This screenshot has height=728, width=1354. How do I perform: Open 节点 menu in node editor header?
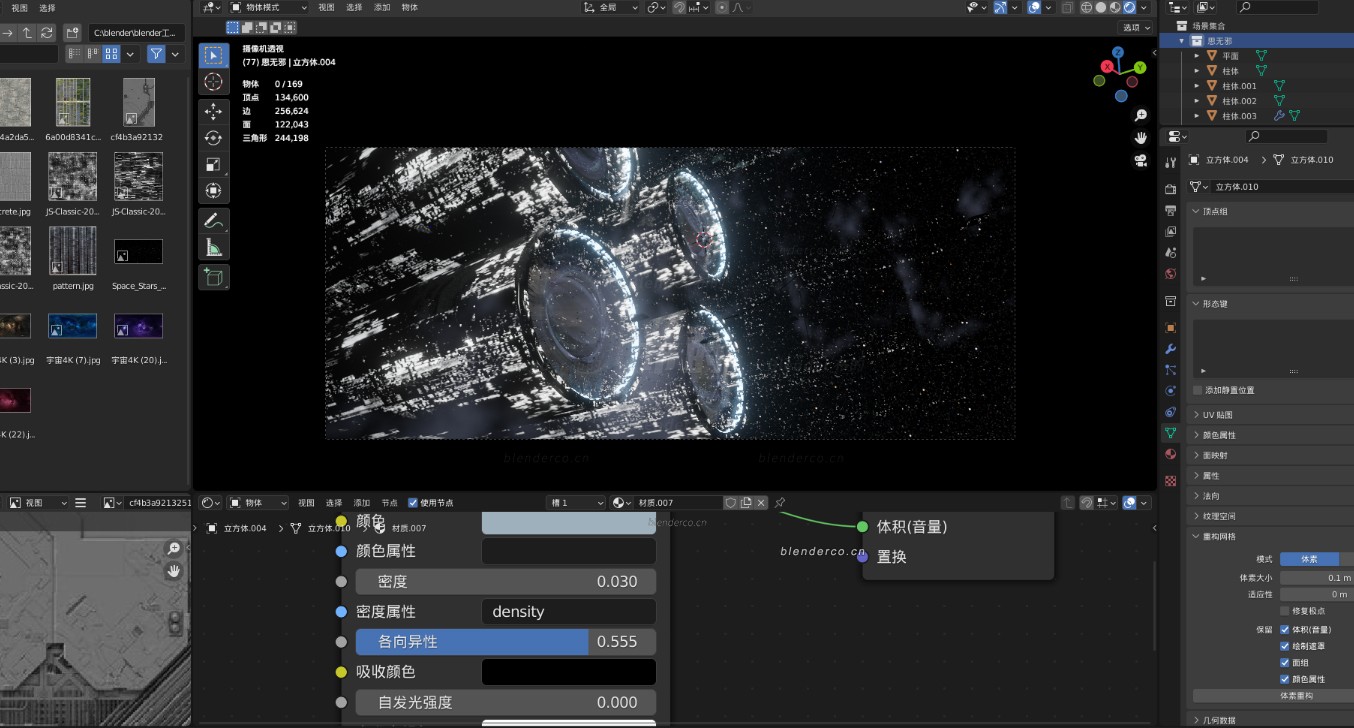click(x=389, y=502)
